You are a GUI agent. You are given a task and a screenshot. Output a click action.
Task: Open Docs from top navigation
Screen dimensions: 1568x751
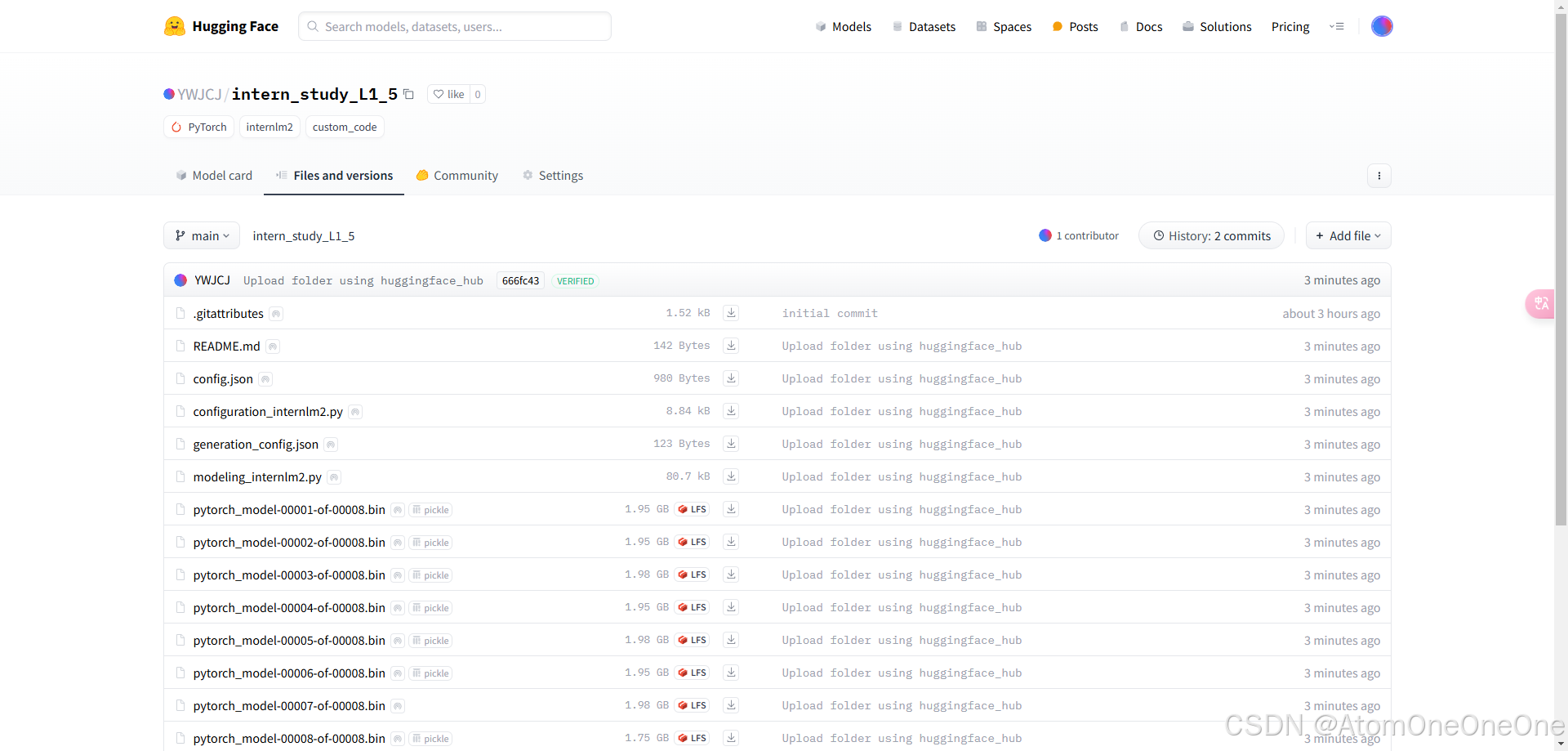tap(1141, 27)
